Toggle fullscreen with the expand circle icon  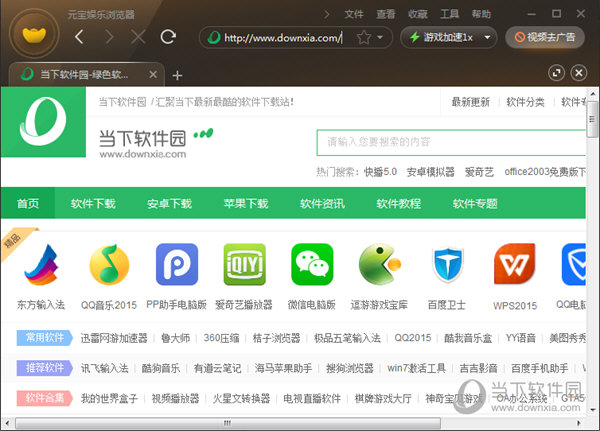(556, 73)
